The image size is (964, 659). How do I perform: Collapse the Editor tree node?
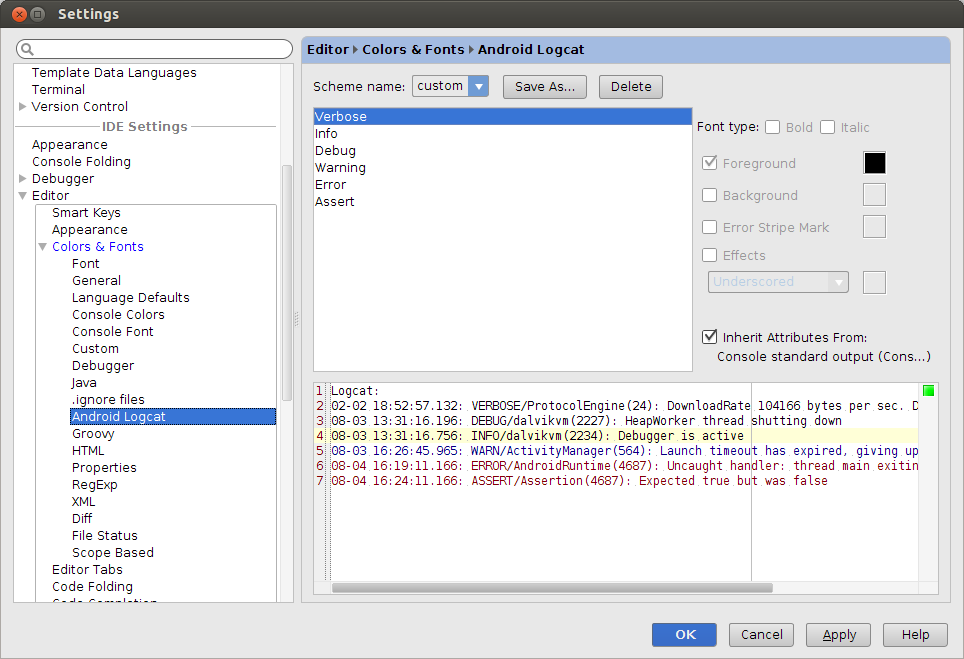pyautogui.click(x=23, y=195)
